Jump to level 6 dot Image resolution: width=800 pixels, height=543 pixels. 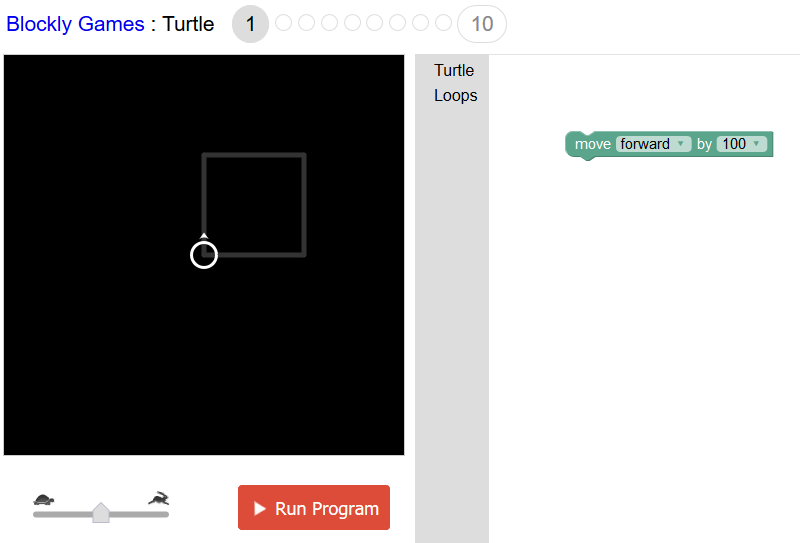point(375,23)
